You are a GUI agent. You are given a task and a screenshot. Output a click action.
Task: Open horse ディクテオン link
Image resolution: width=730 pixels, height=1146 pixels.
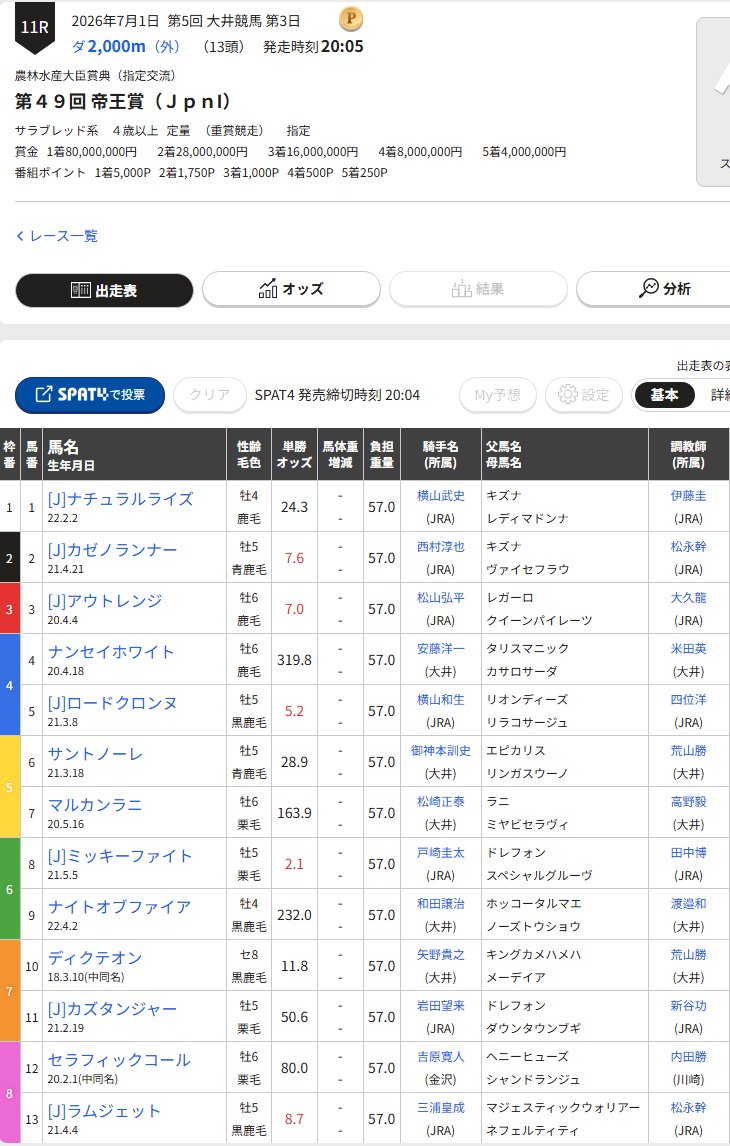click(x=95, y=958)
